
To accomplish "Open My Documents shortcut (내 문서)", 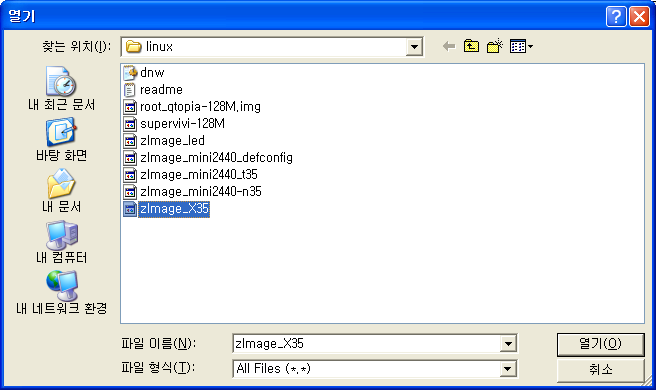I will click(62, 190).
